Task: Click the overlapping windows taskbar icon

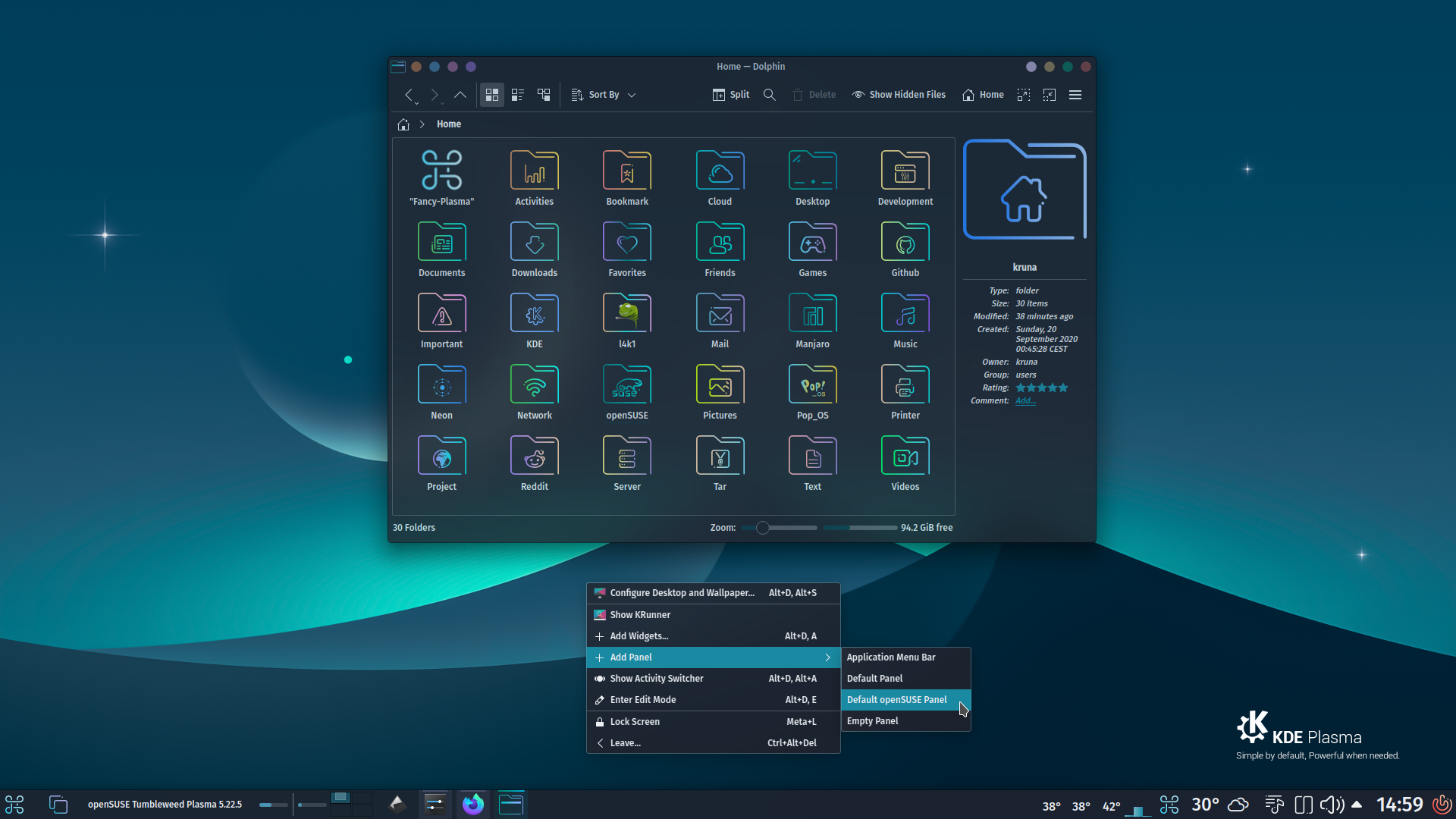Action: pos(58,805)
